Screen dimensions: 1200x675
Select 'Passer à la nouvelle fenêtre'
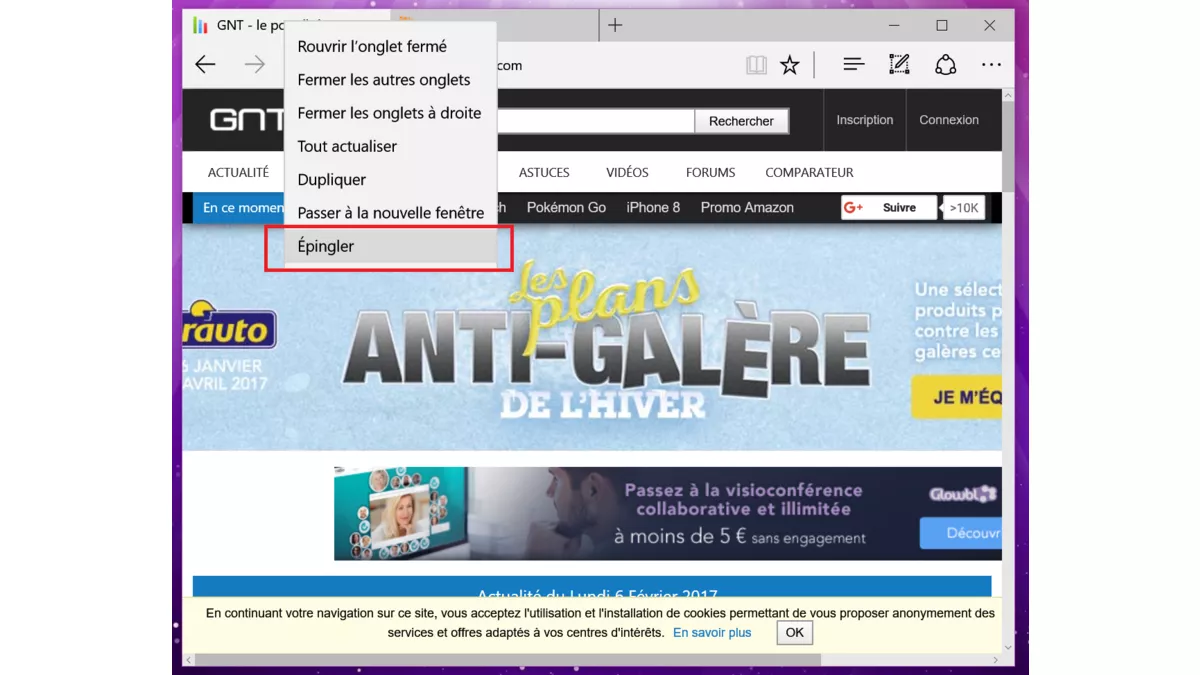point(391,213)
